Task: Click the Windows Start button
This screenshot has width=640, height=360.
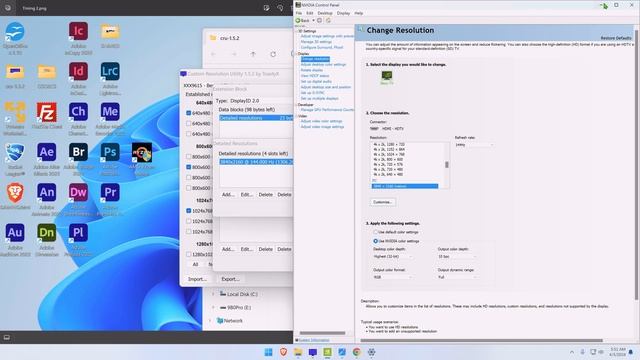Action: [x=268, y=352]
